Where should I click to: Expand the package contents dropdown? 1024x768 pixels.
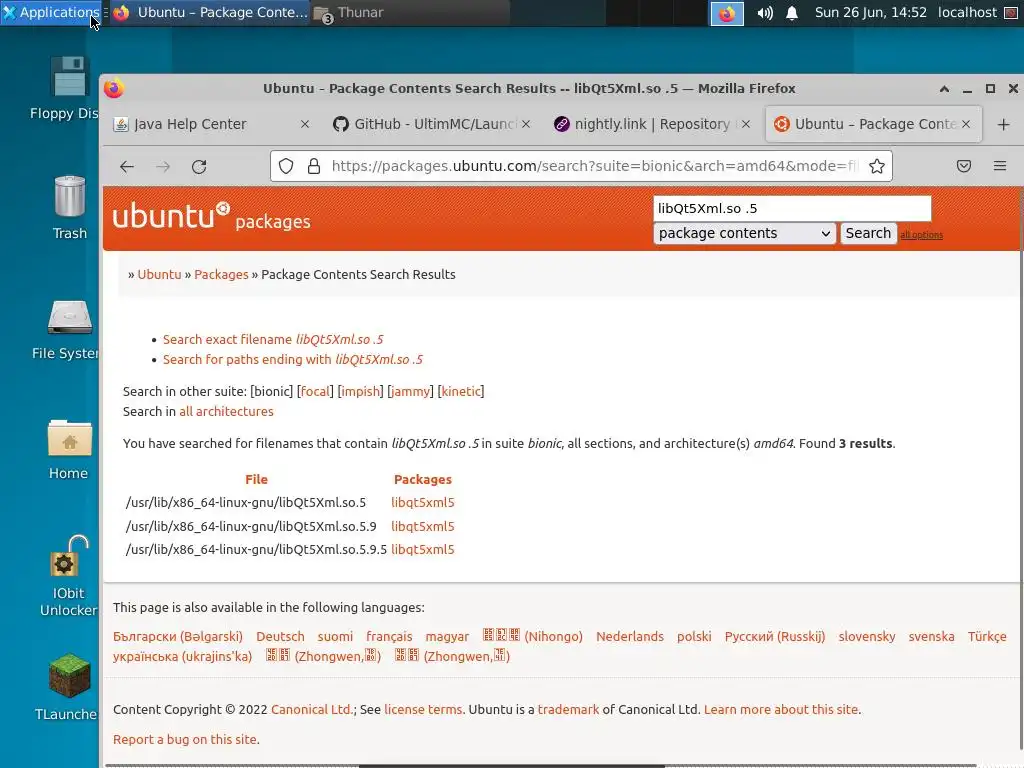[744, 233]
